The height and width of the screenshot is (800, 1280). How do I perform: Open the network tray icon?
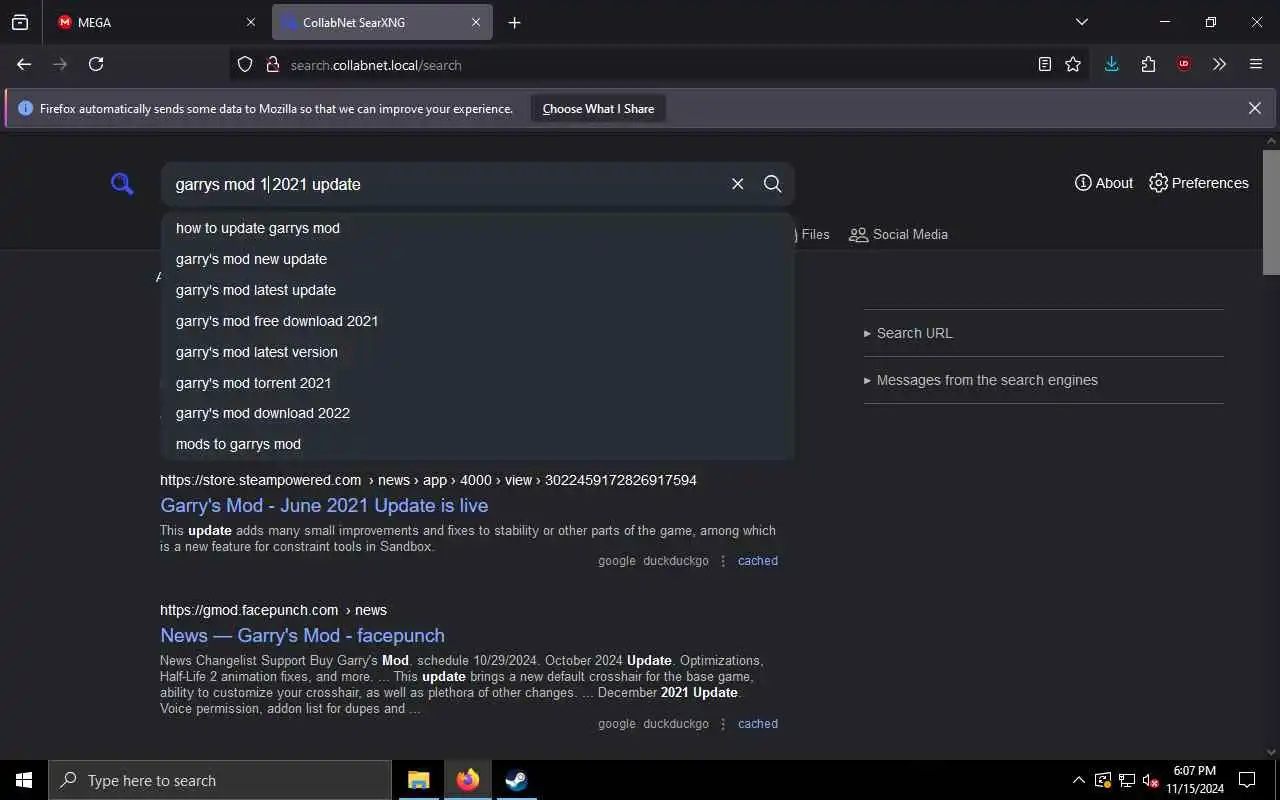[x=1126, y=780]
